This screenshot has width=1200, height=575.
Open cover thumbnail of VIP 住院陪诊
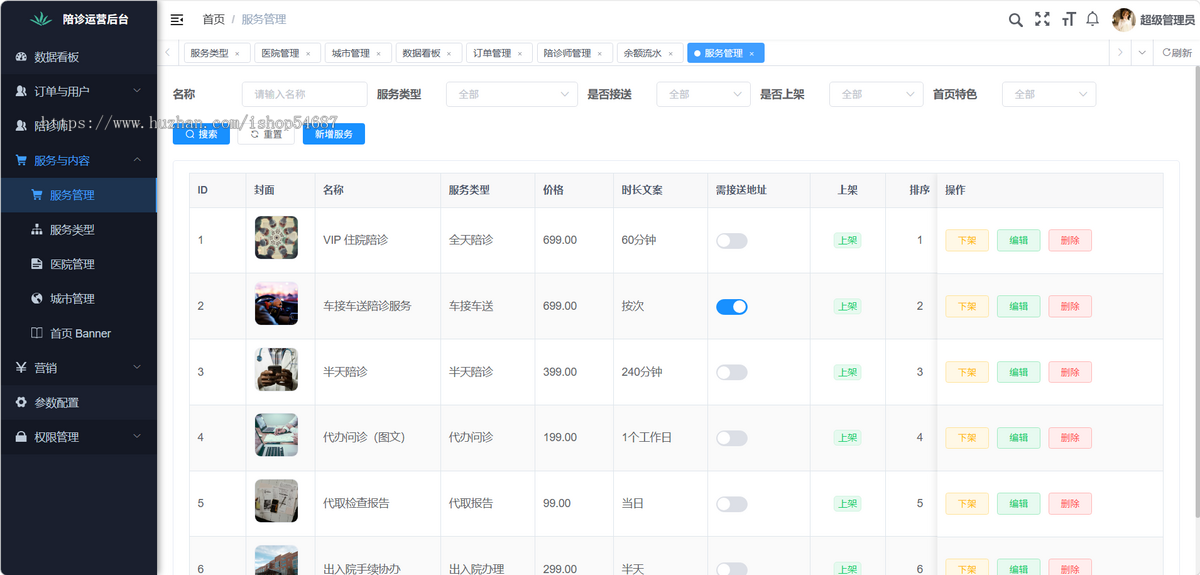pyautogui.click(x=276, y=239)
